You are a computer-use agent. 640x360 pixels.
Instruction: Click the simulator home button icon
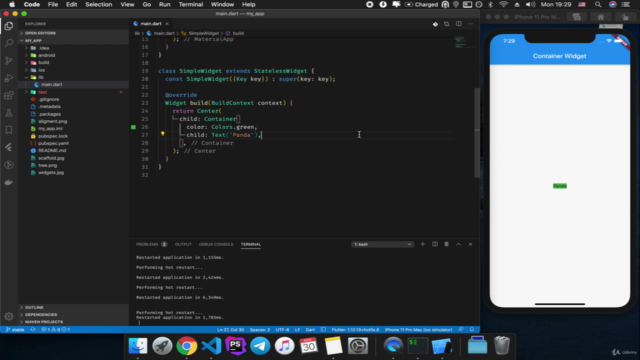[x=601, y=17]
